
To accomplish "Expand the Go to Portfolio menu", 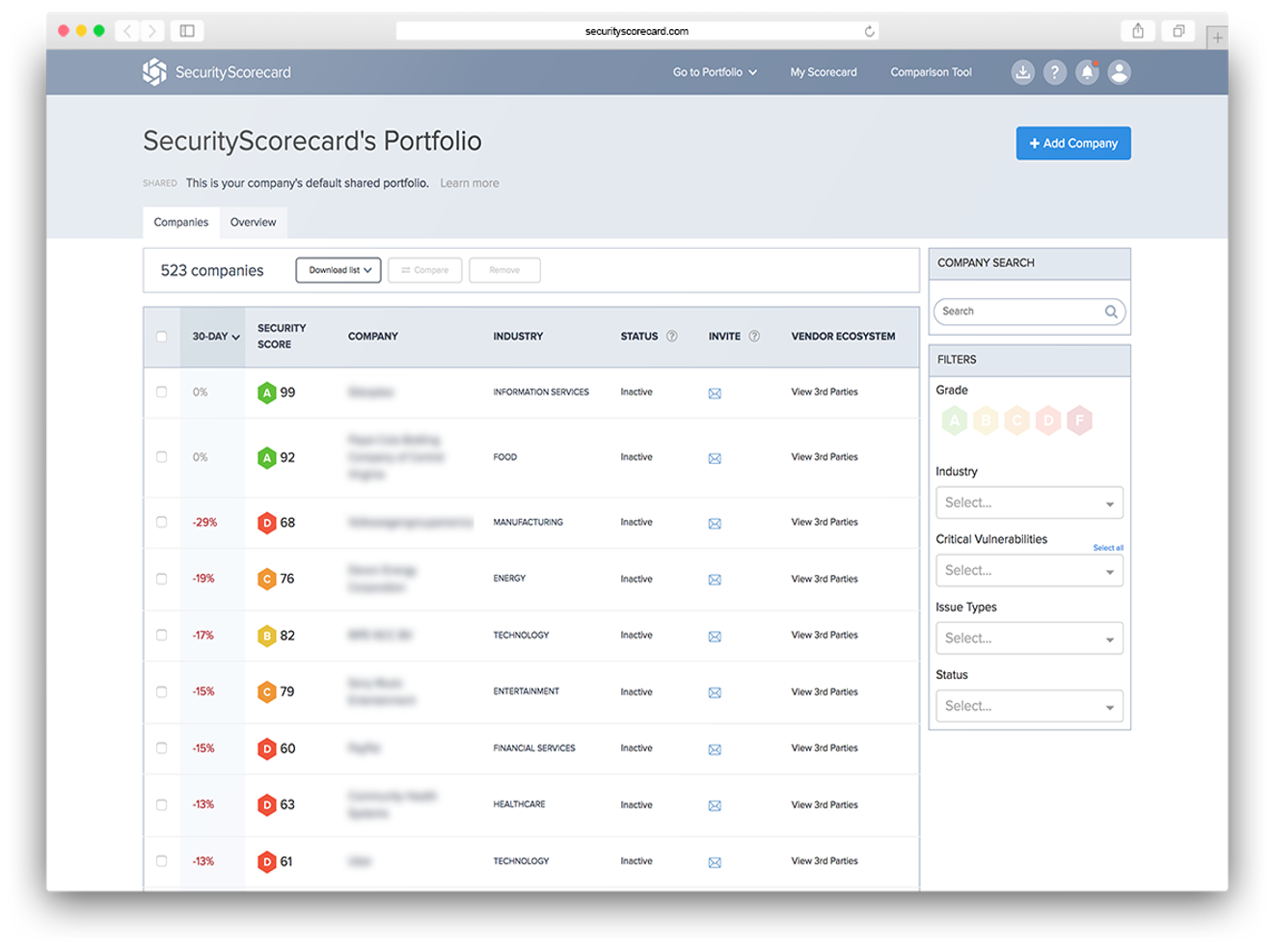I will click(715, 71).
